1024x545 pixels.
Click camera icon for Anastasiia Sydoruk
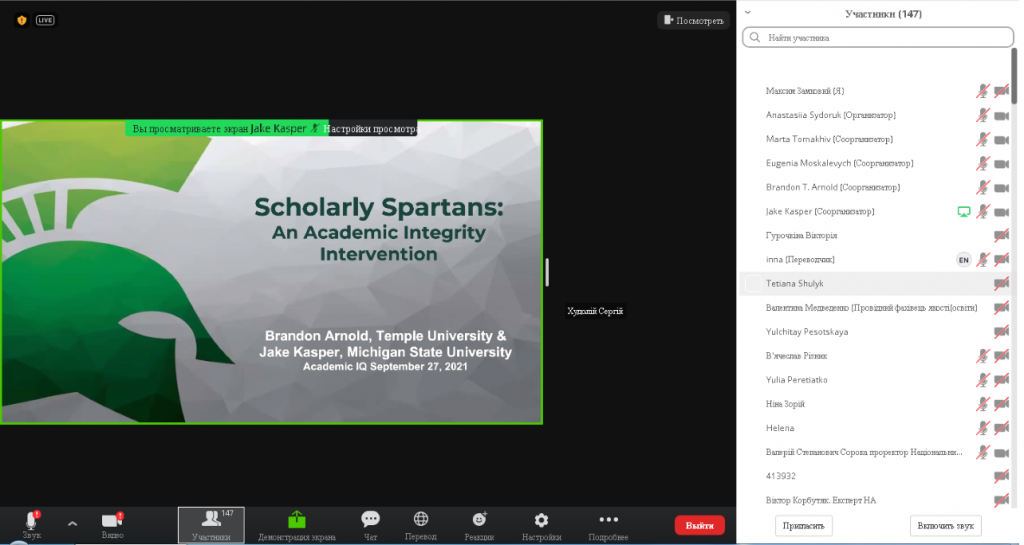(1001, 116)
